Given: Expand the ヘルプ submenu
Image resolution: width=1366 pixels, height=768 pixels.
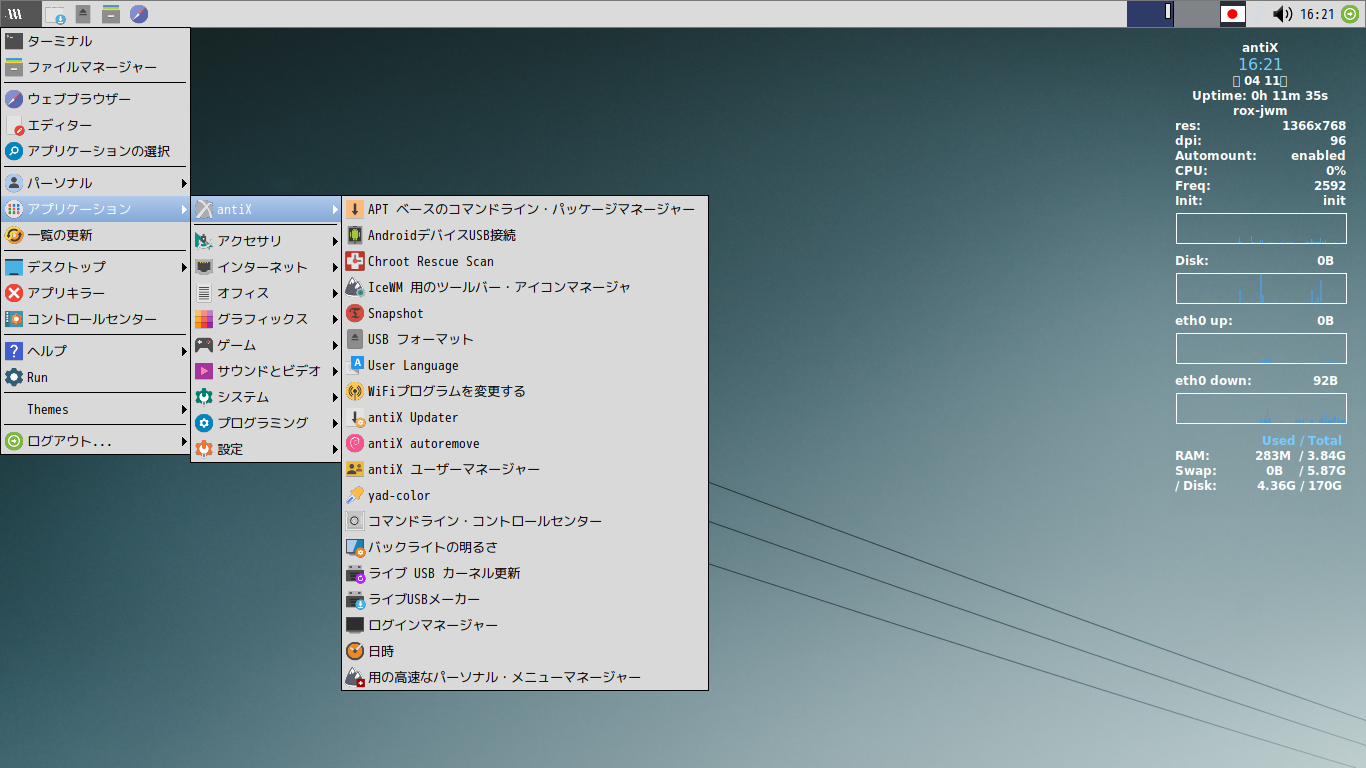Looking at the screenshot, I should (96, 351).
